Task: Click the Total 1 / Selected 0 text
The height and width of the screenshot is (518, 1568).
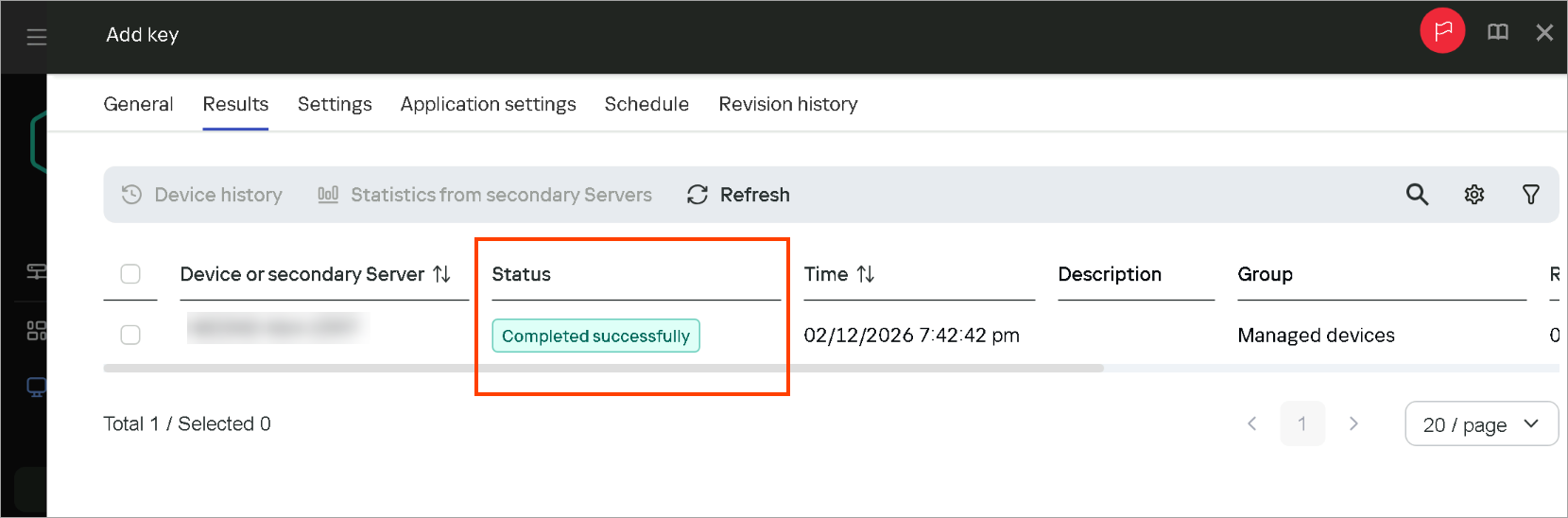Action: coord(187,423)
